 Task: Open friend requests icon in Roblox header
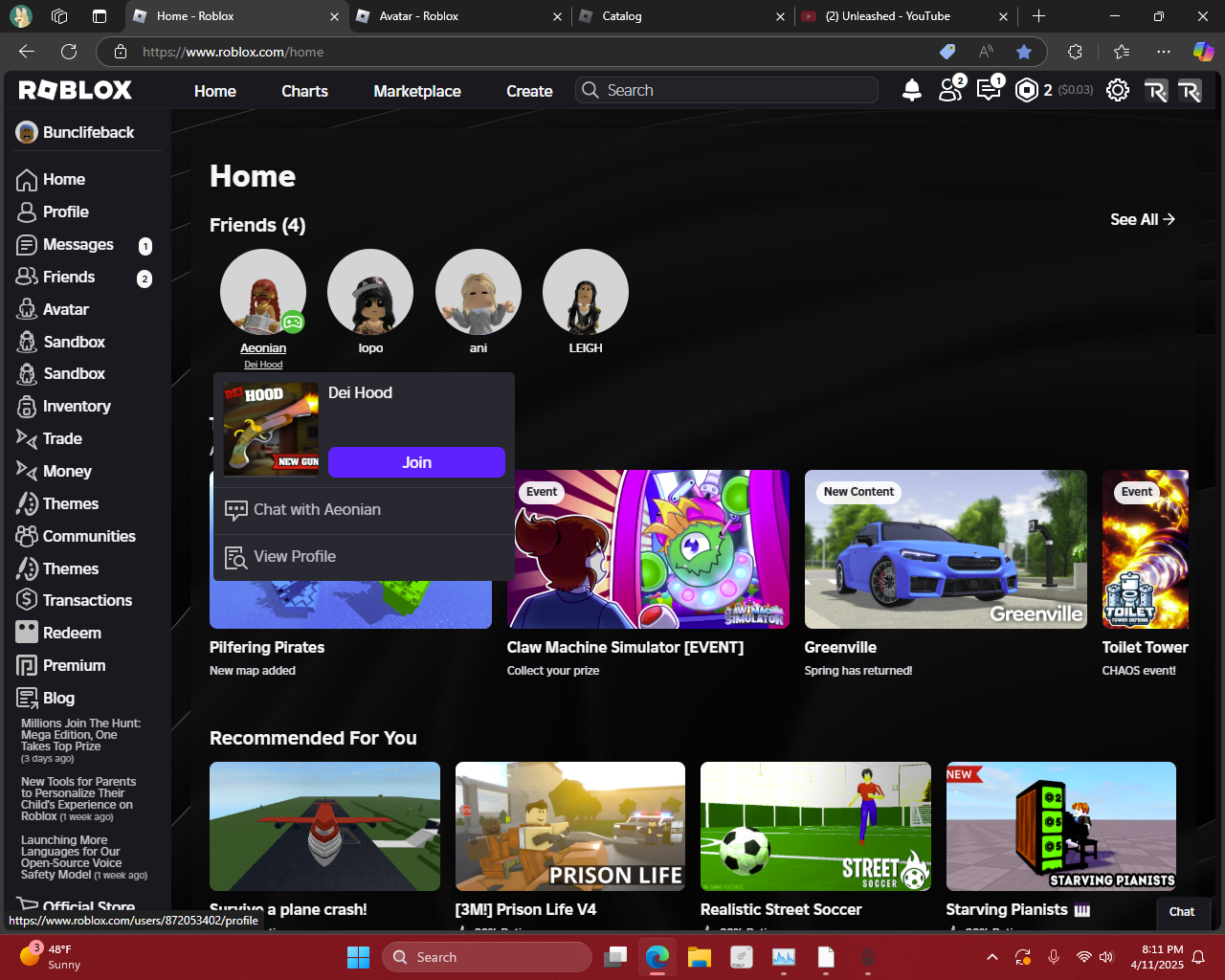point(950,90)
